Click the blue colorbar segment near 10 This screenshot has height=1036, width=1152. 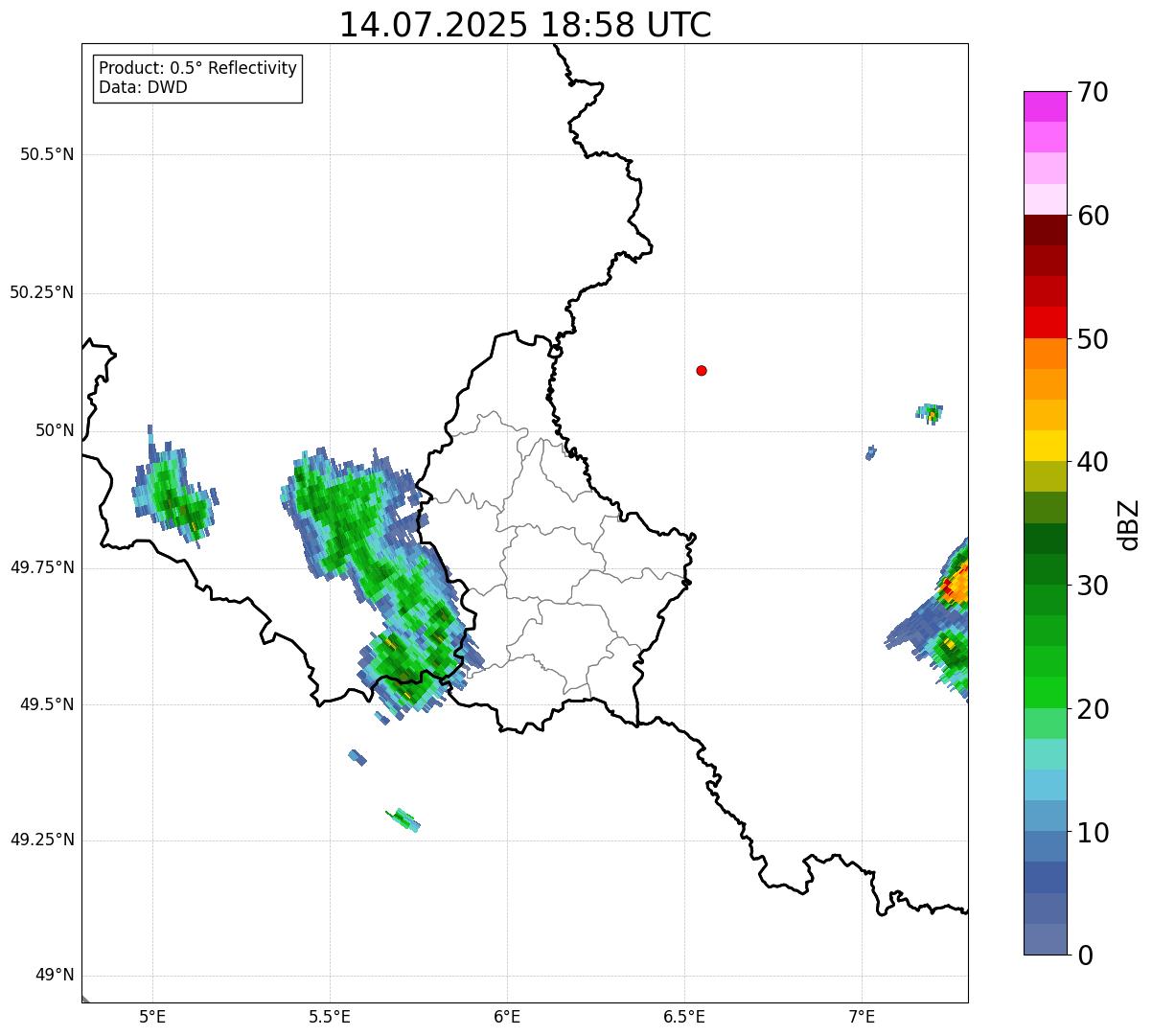[1045, 847]
